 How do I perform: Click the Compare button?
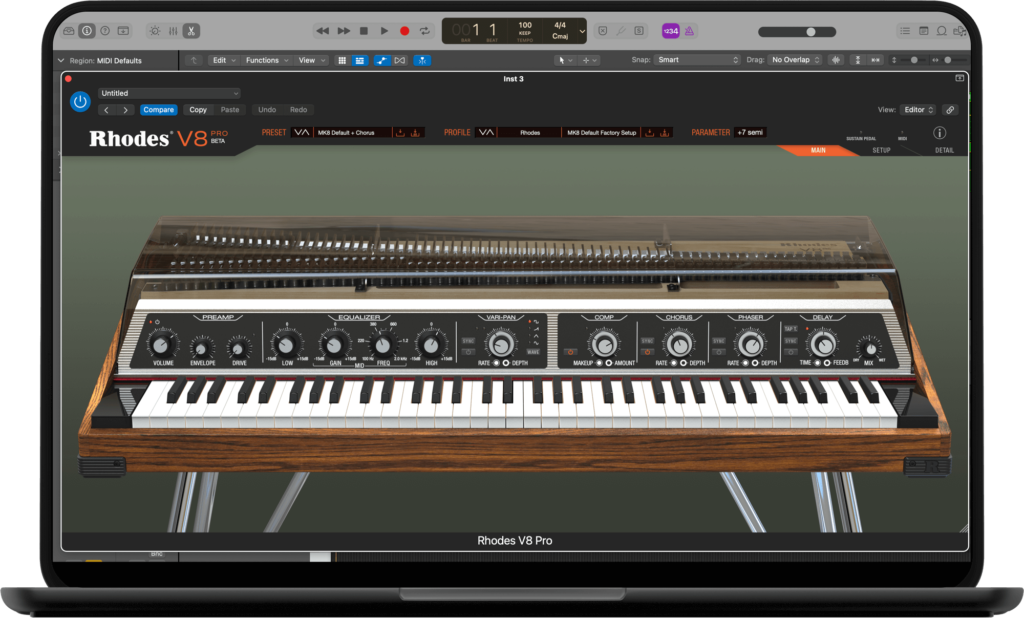pyautogui.click(x=158, y=110)
